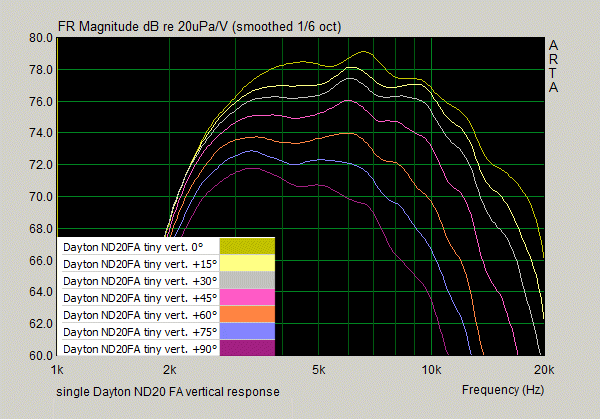Viewport: 600px width, 419px height.
Task: Click the caption 'single Dayton ND20 FA vertical response'
Action: click(x=168, y=392)
